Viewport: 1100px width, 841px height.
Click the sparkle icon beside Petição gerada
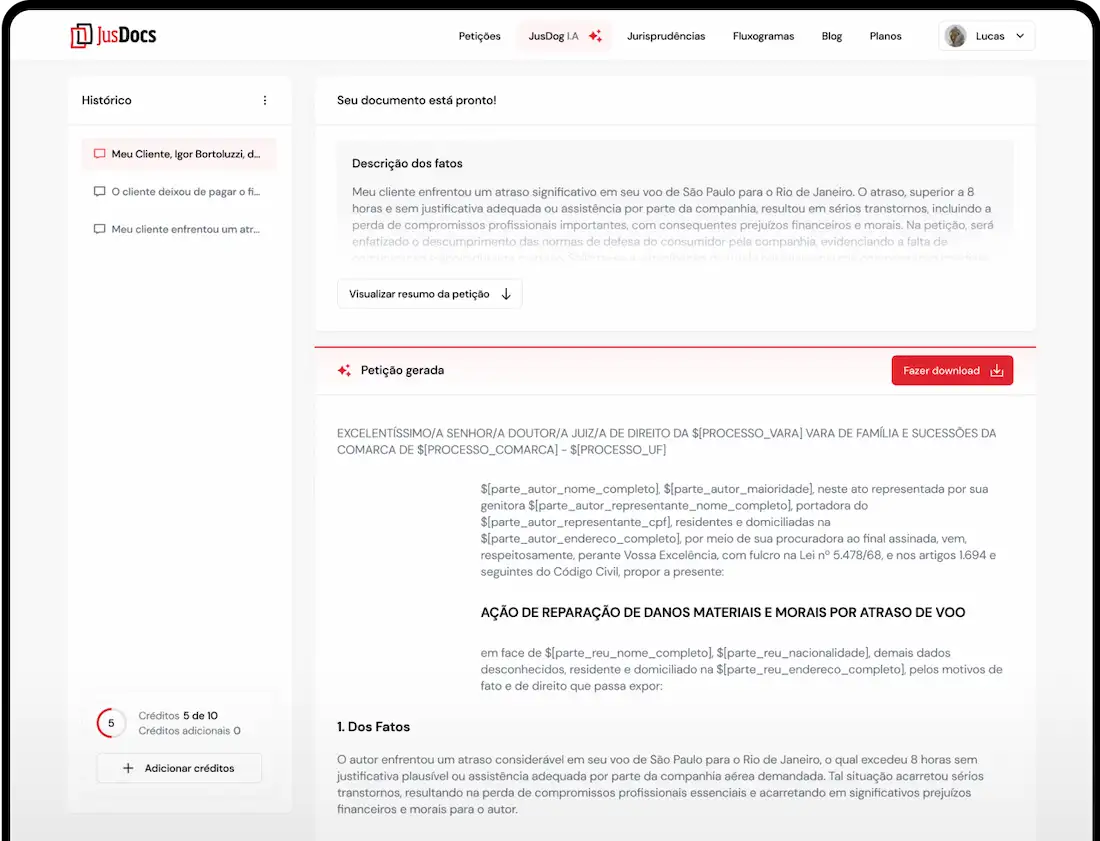point(344,369)
